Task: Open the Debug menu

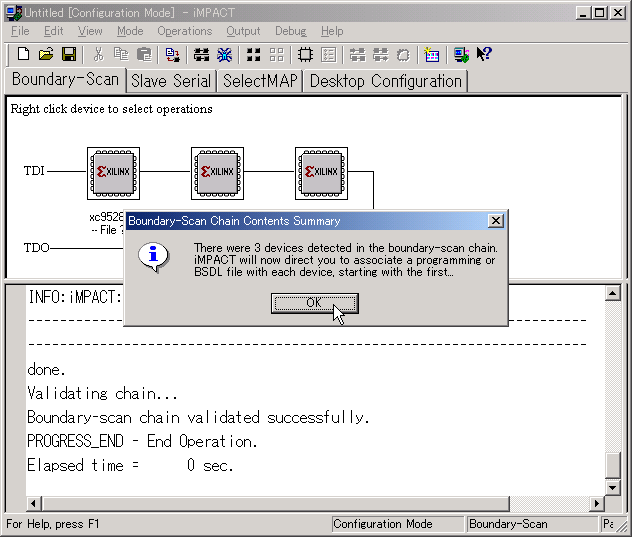Action: pos(291,31)
